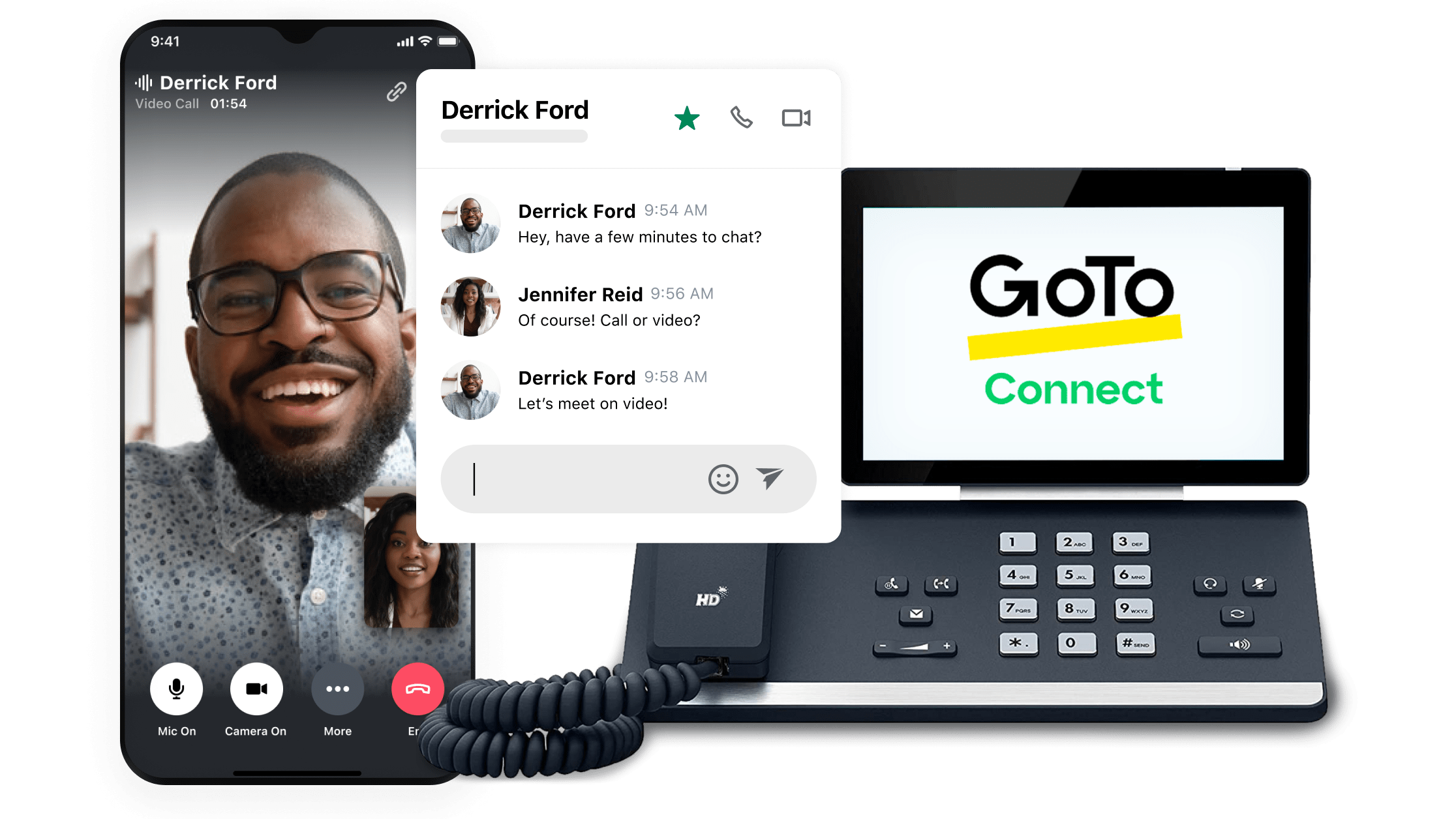This screenshot has height=819, width=1456.
Task: Click the More options icon on call screen
Action: (337, 690)
